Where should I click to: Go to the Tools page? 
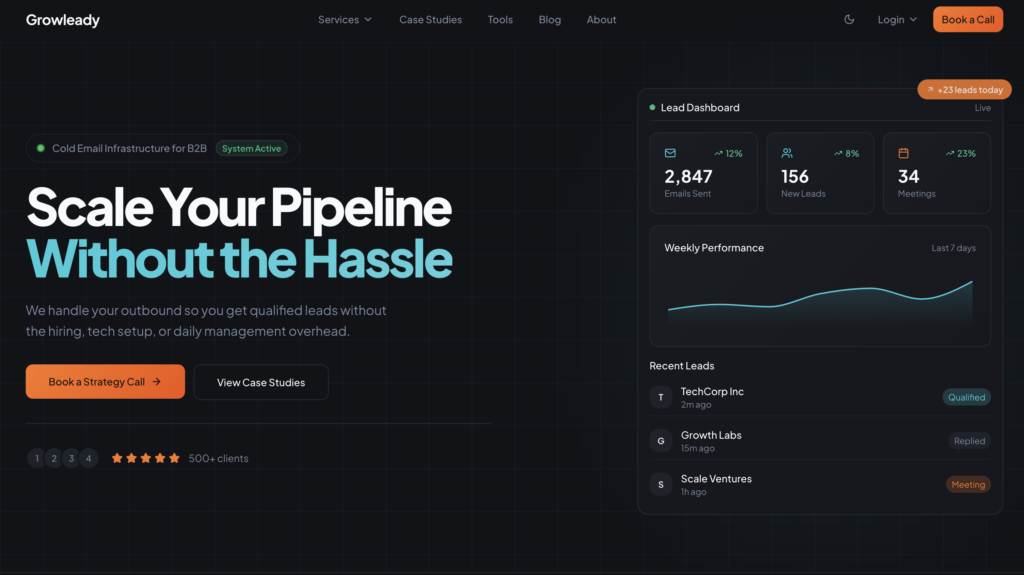[x=500, y=20]
